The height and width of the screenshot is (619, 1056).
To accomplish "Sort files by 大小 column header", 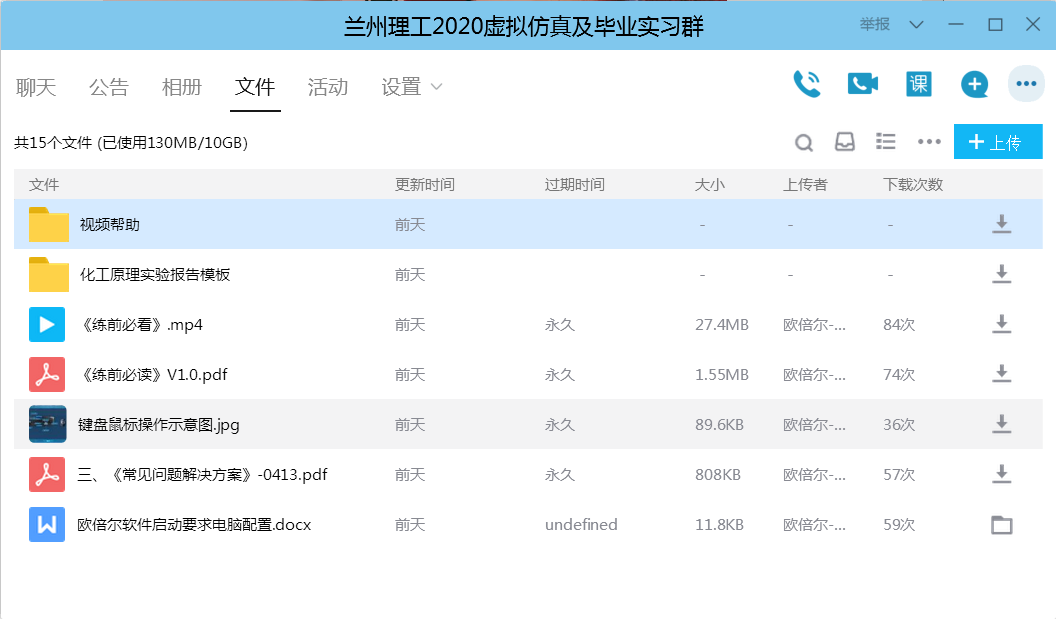I will click(x=709, y=185).
